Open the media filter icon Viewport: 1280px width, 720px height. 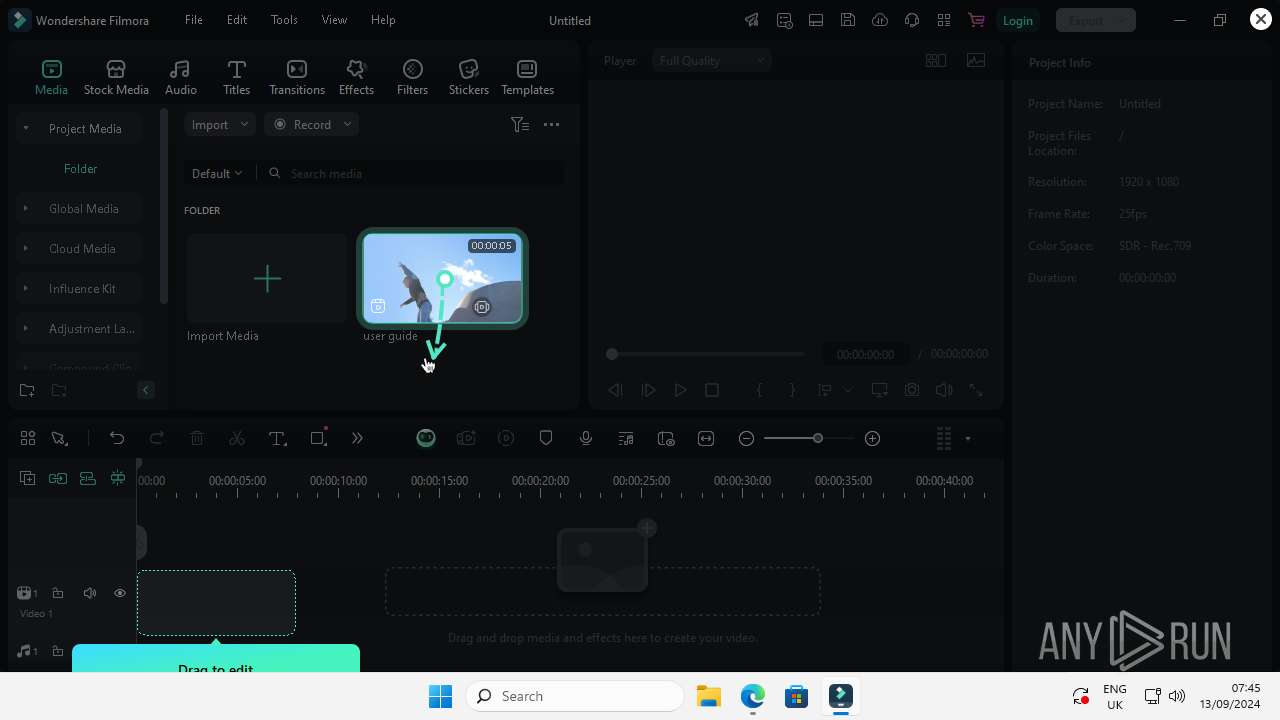tap(519, 124)
